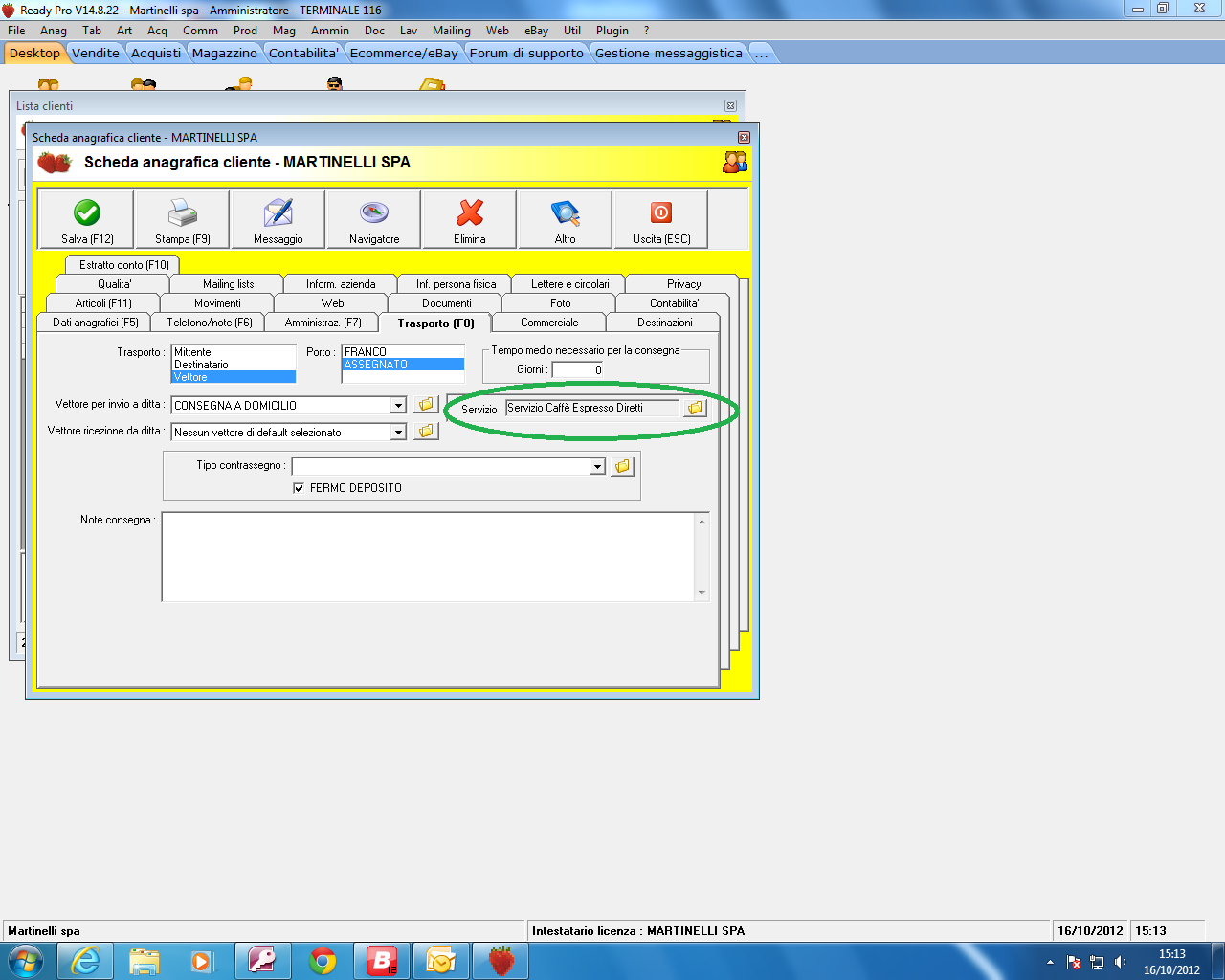
Task: Save the record with Salva (F12)
Action: [x=87, y=220]
